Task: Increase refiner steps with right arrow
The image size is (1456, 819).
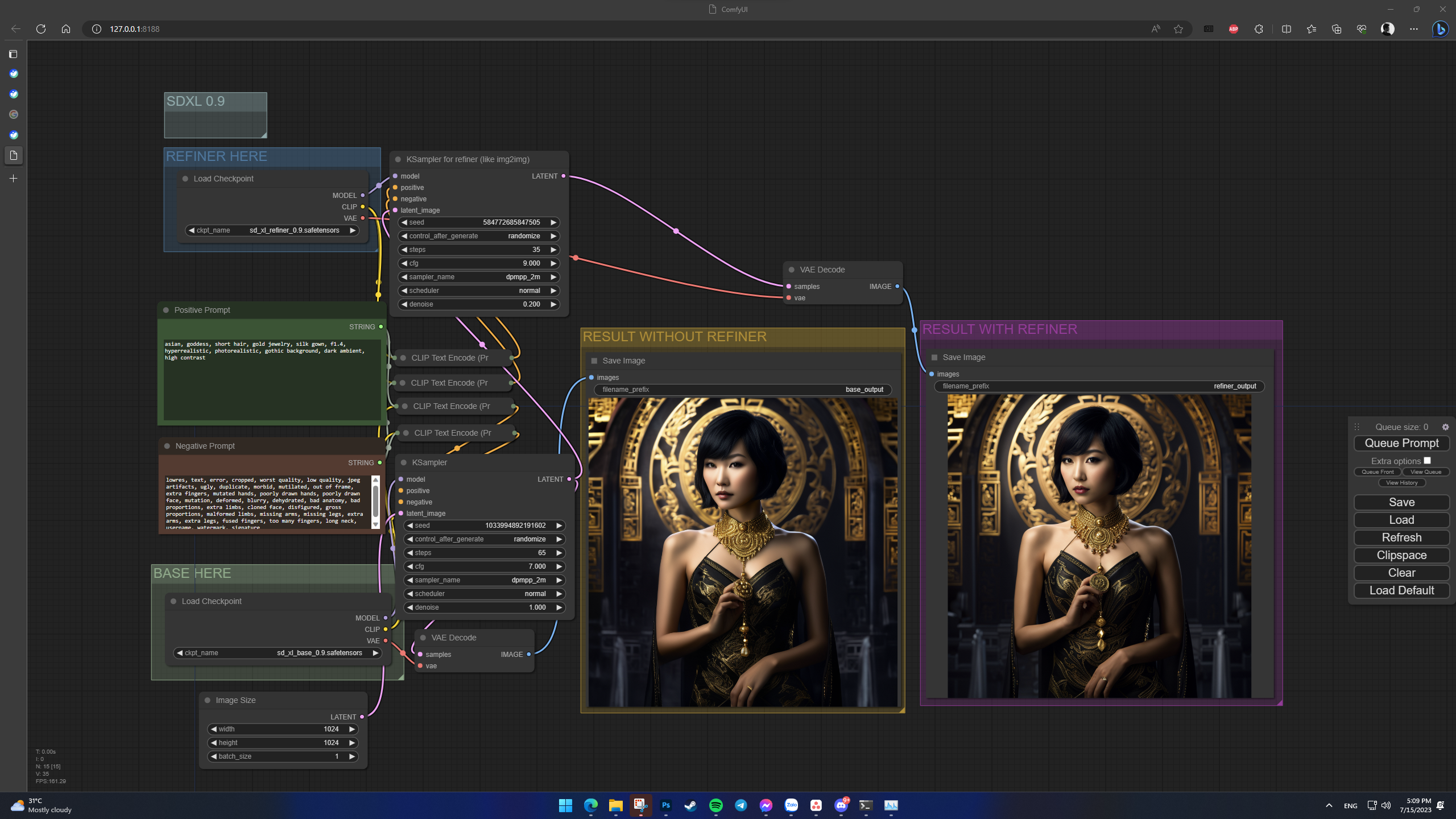Action: [x=553, y=250]
